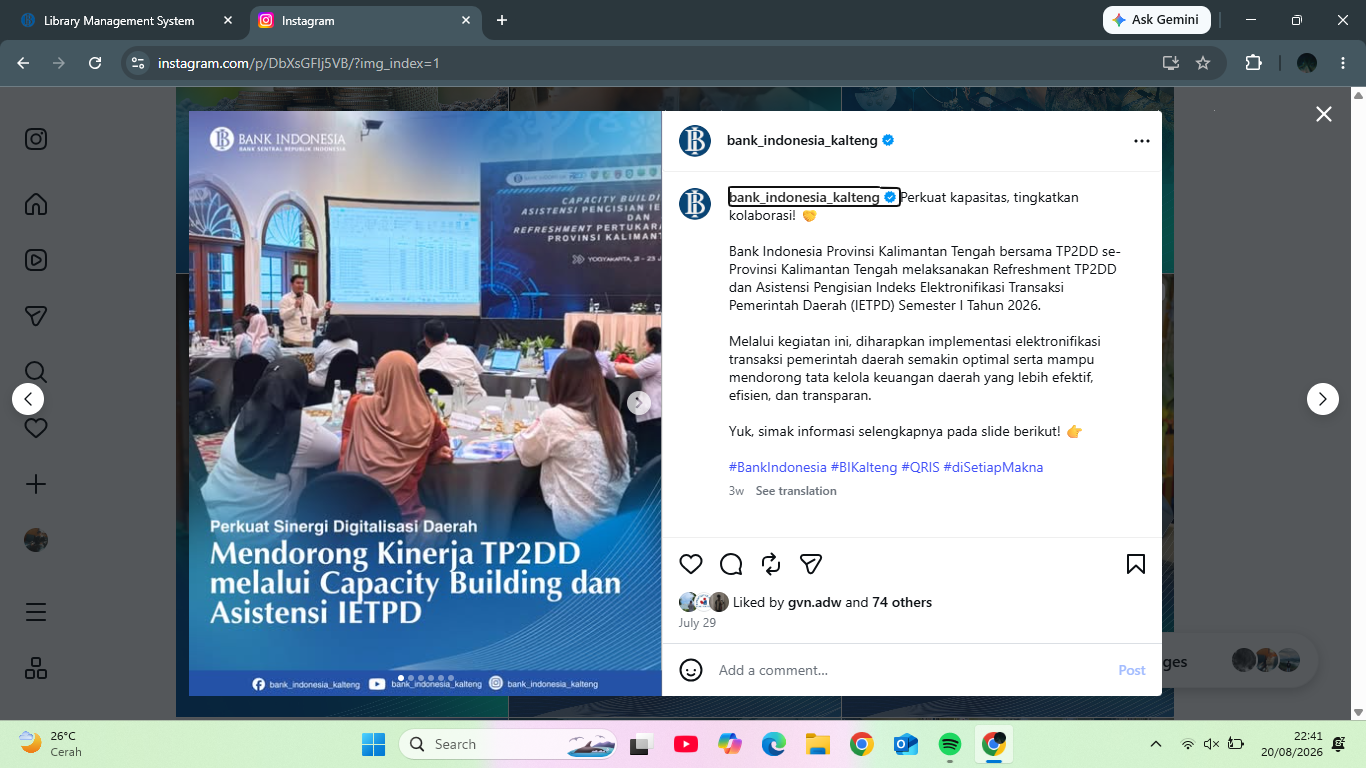This screenshot has width=1366, height=768.
Task: Open Direct messages paper-plane icon in sidebar
Action: click(x=36, y=316)
